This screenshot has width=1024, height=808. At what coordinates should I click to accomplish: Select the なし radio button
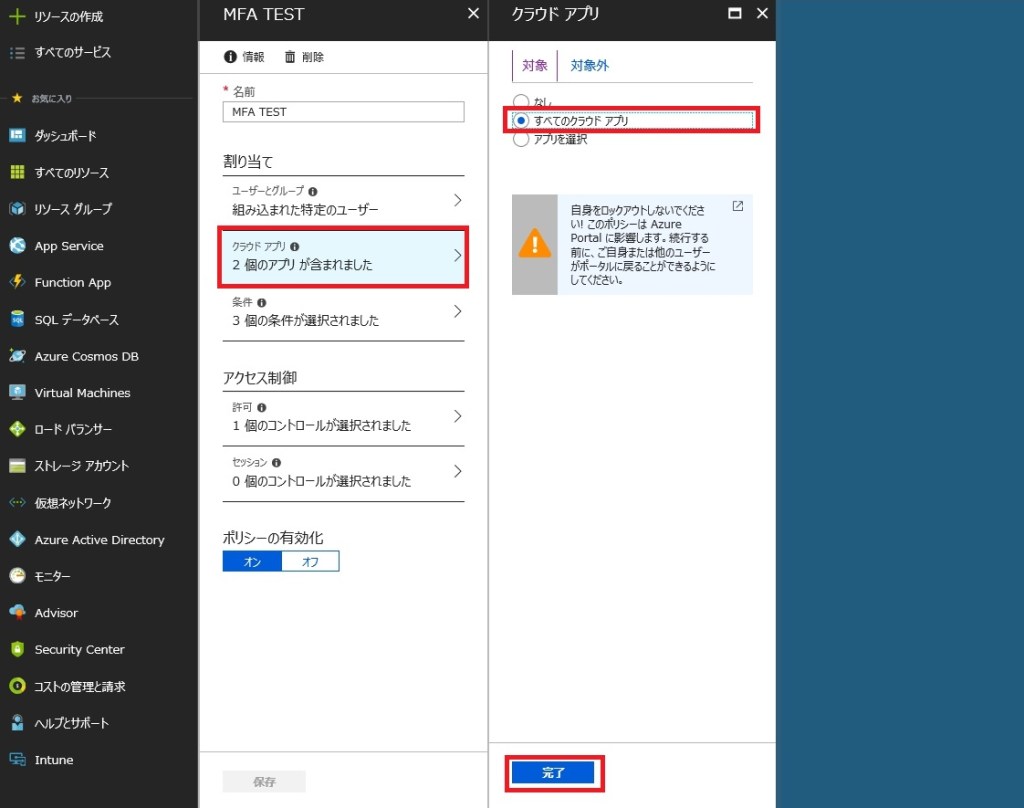pyautogui.click(x=520, y=101)
